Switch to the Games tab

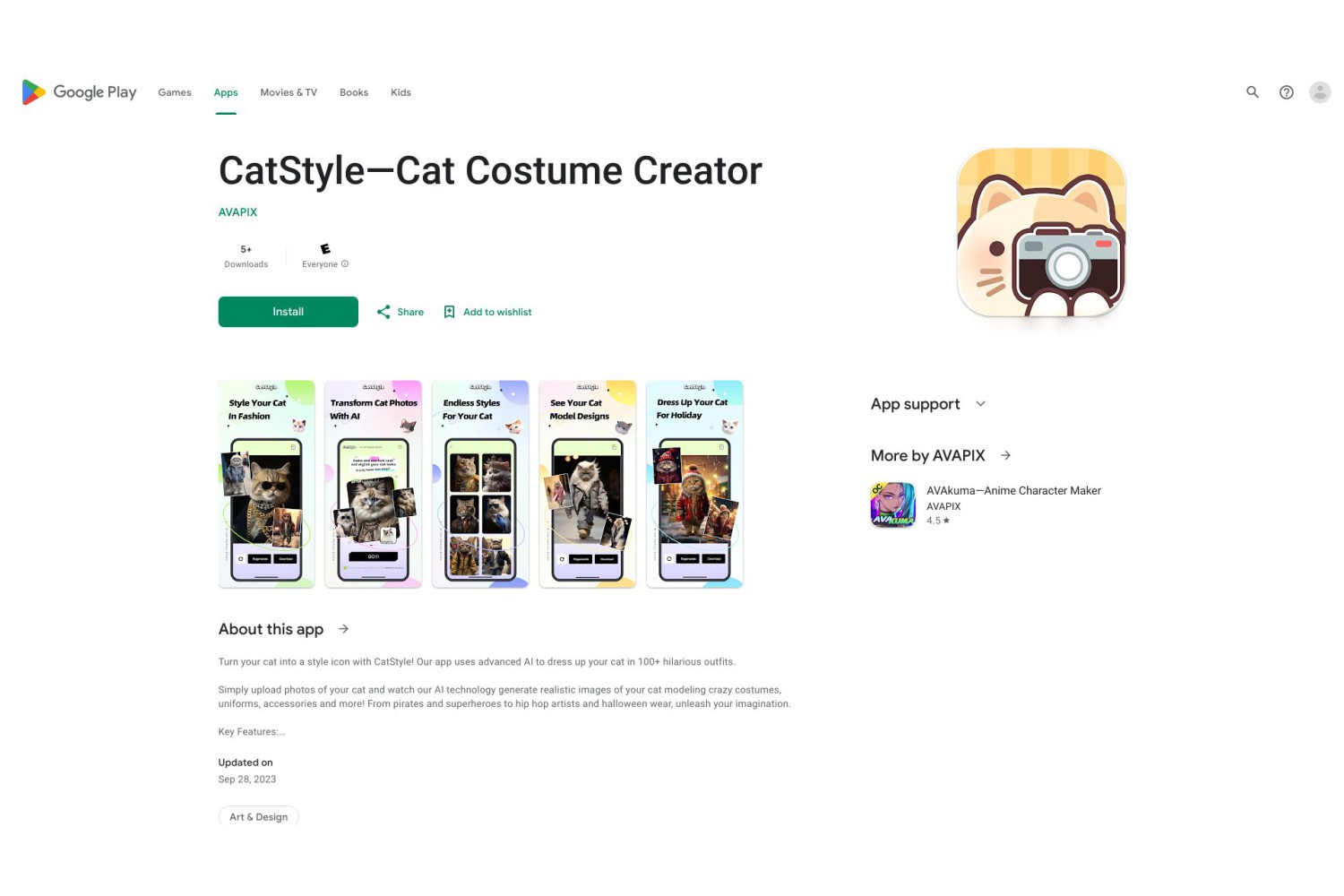point(175,92)
